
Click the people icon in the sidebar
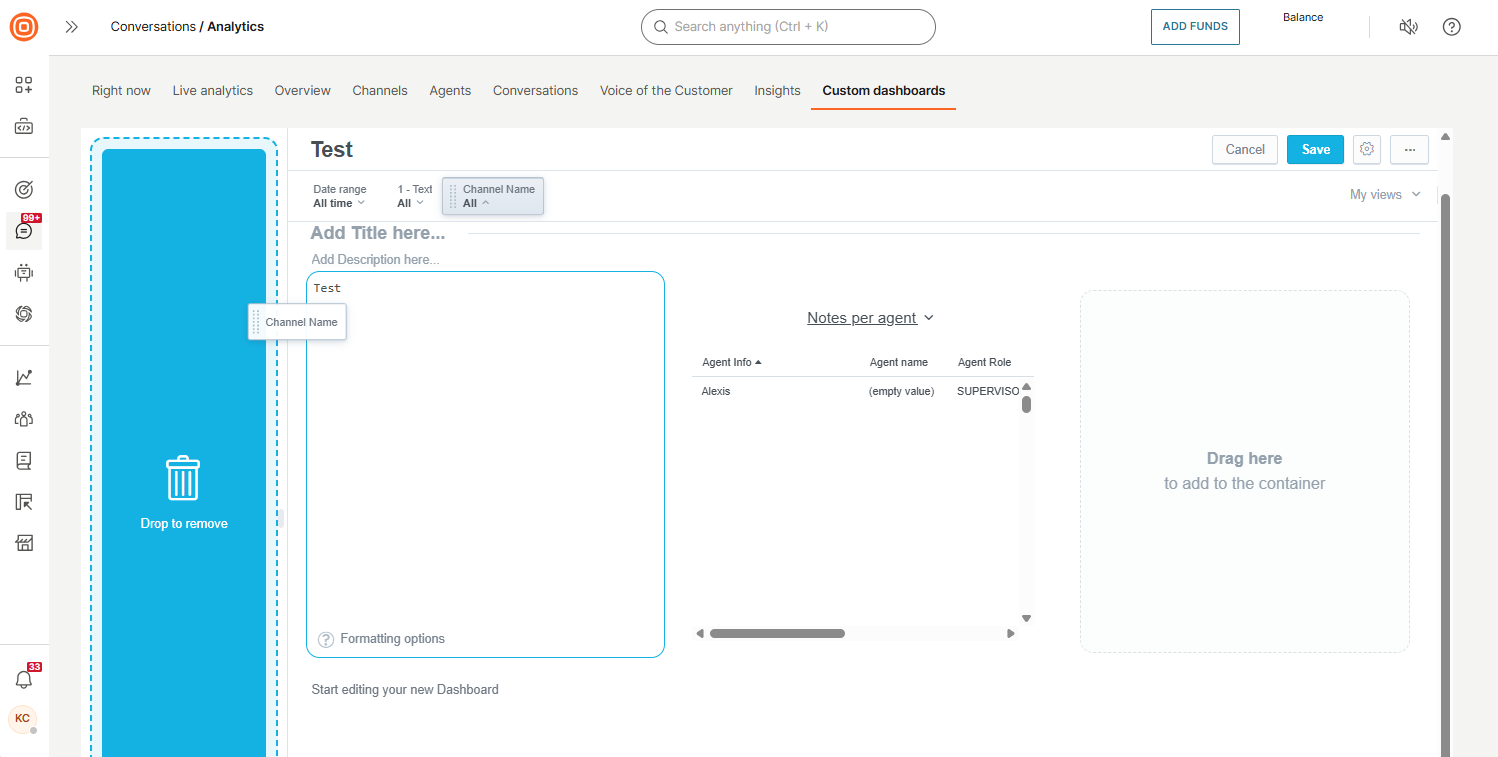24,418
